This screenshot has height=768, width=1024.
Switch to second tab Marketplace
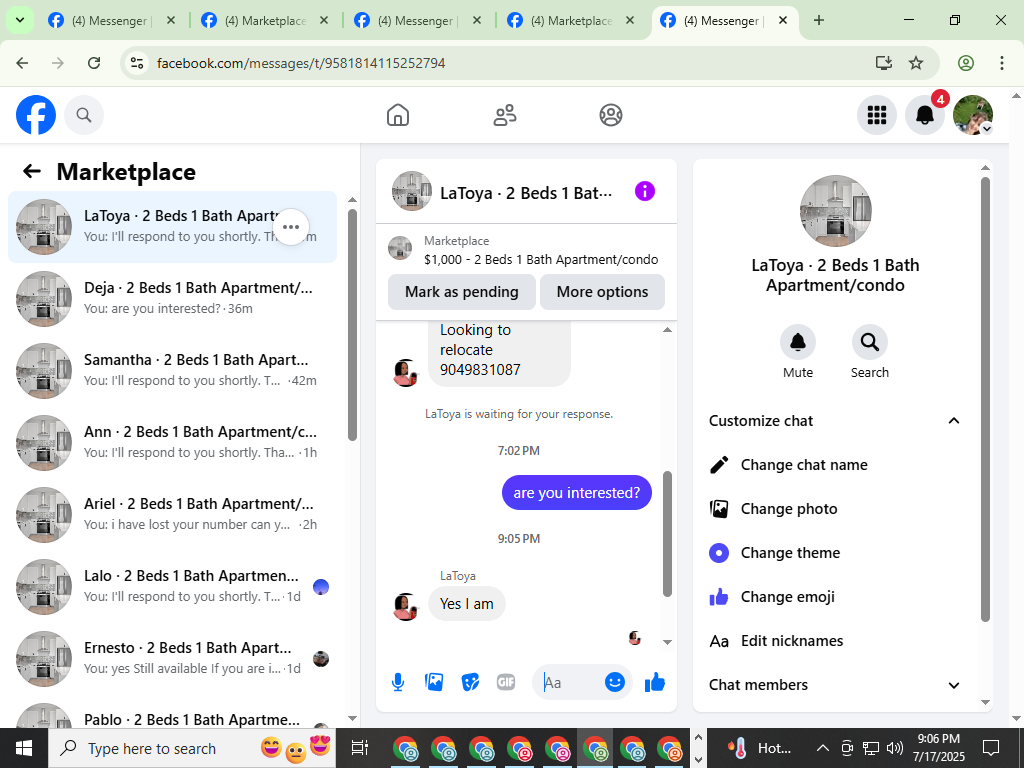click(264, 20)
